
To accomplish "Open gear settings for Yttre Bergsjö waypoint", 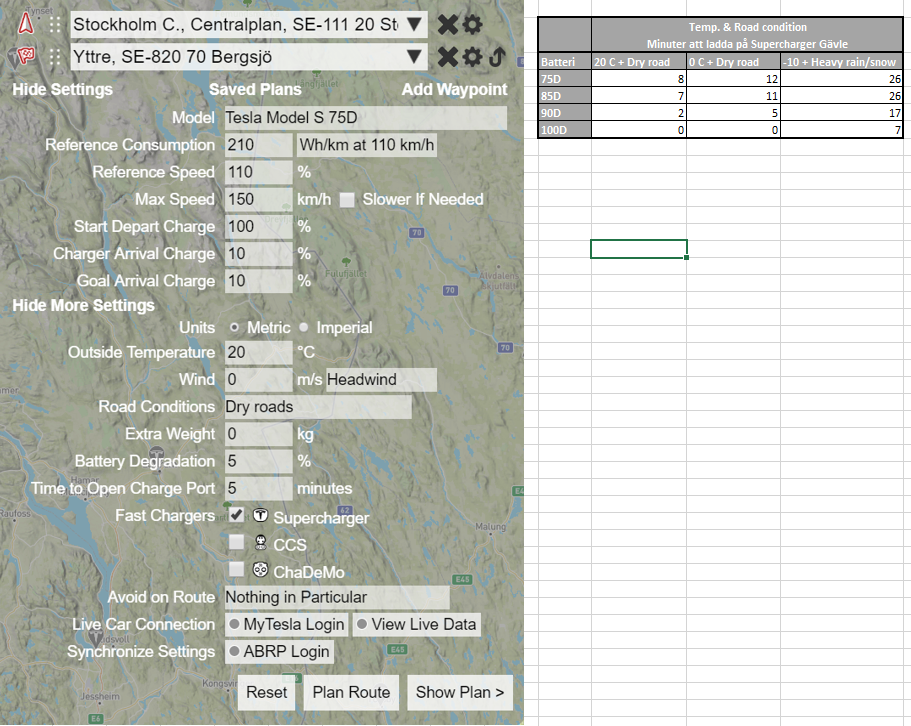I will (x=472, y=57).
